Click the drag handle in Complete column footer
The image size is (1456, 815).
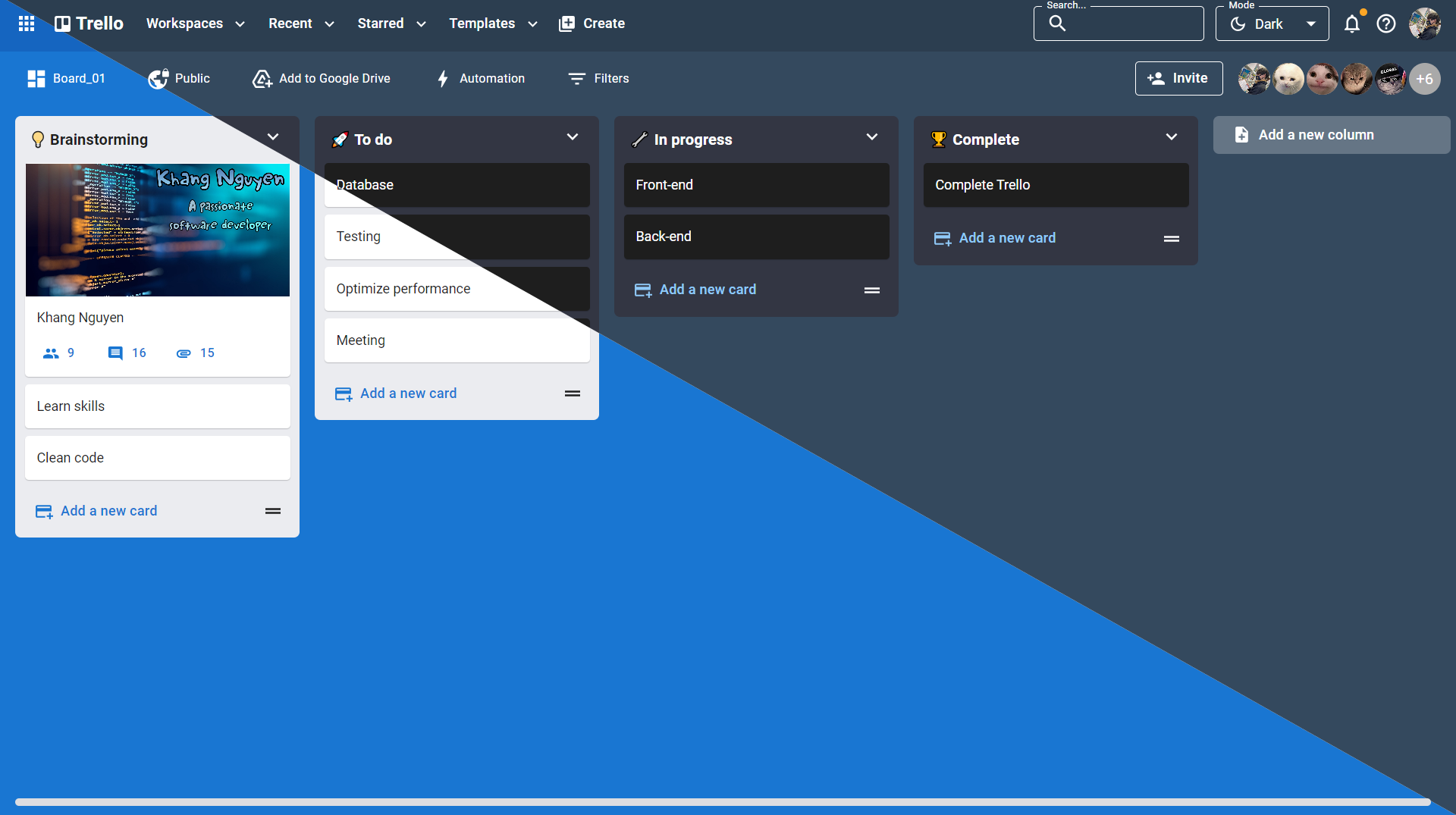click(x=1171, y=239)
